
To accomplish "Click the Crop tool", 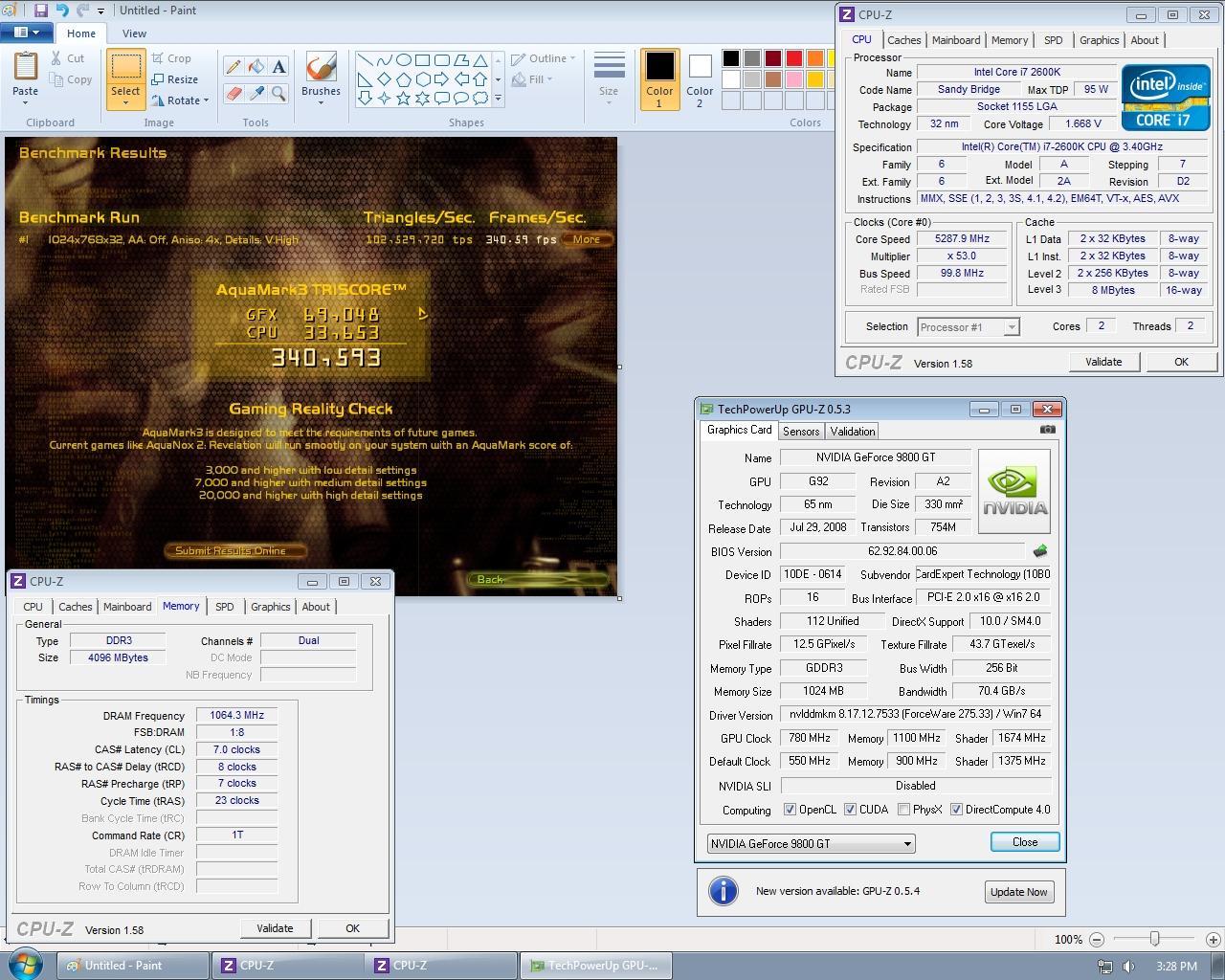I will 171,58.
